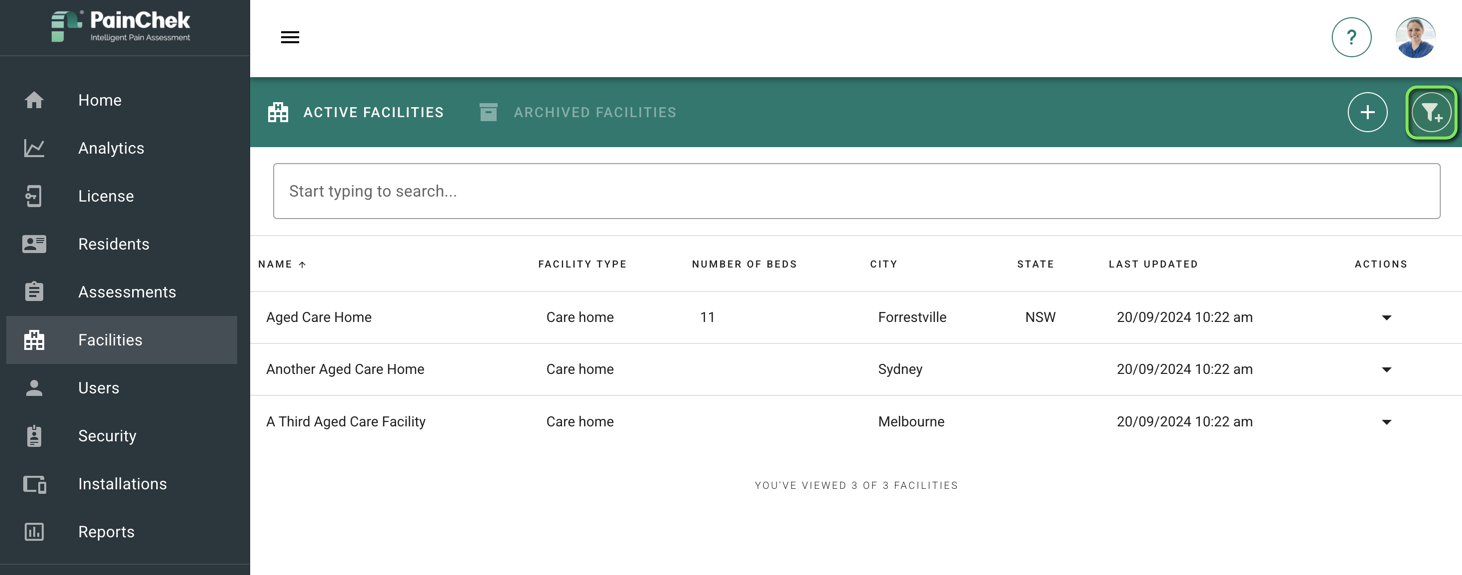Image resolution: width=1462 pixels, height=575 pixels.
Task: Select the Active Facilities tab
Action: (x=356, y=113)
